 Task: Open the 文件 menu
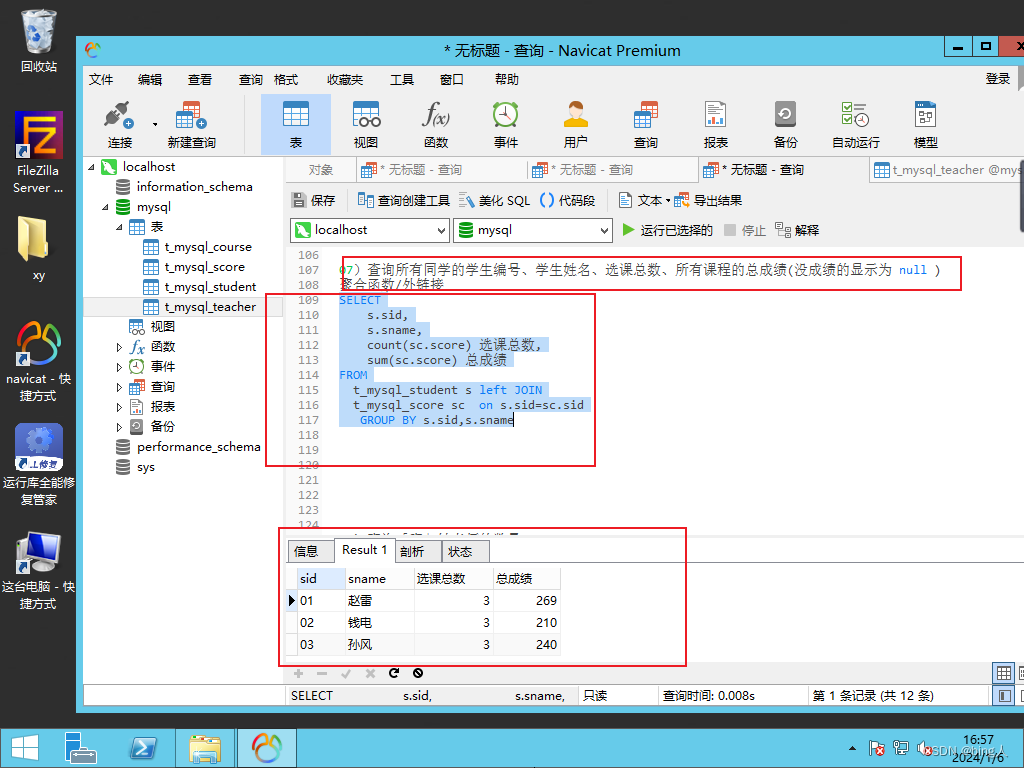point(101,79)
